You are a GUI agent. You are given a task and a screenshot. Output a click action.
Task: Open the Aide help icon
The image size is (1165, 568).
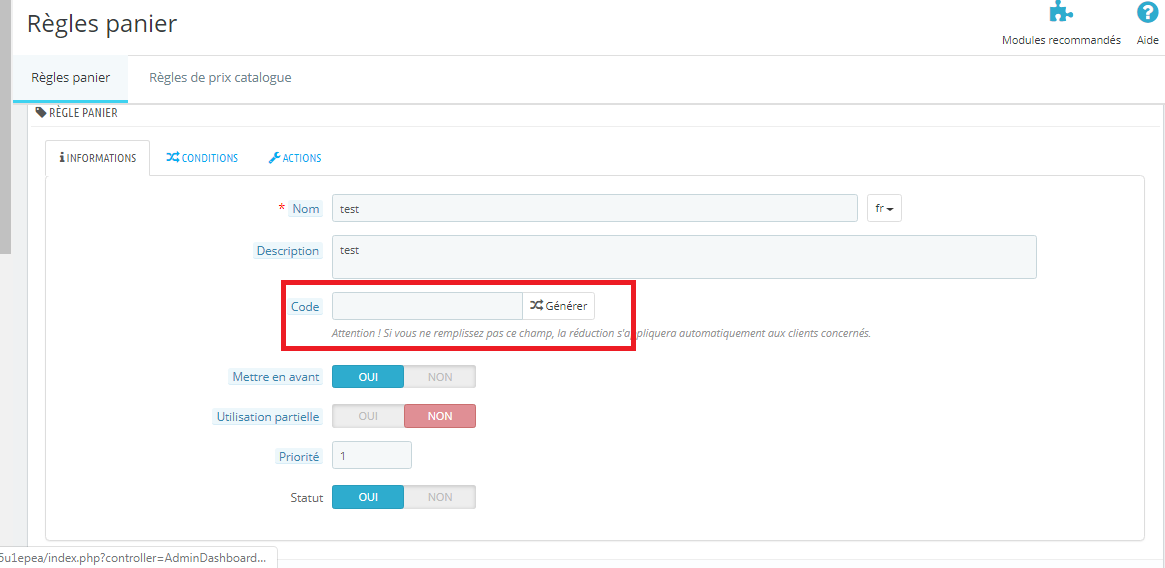pyautogui.click(x=1148, y=13)
